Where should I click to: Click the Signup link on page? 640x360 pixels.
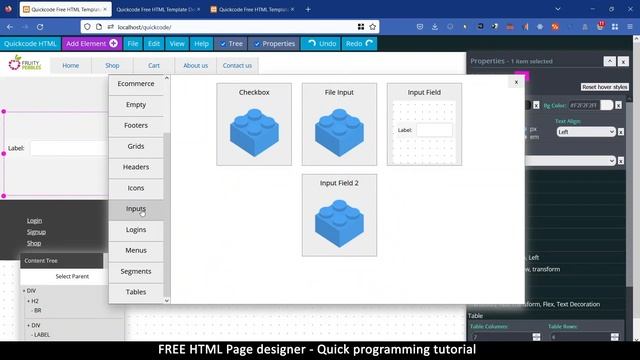click(x=36, y=232)
